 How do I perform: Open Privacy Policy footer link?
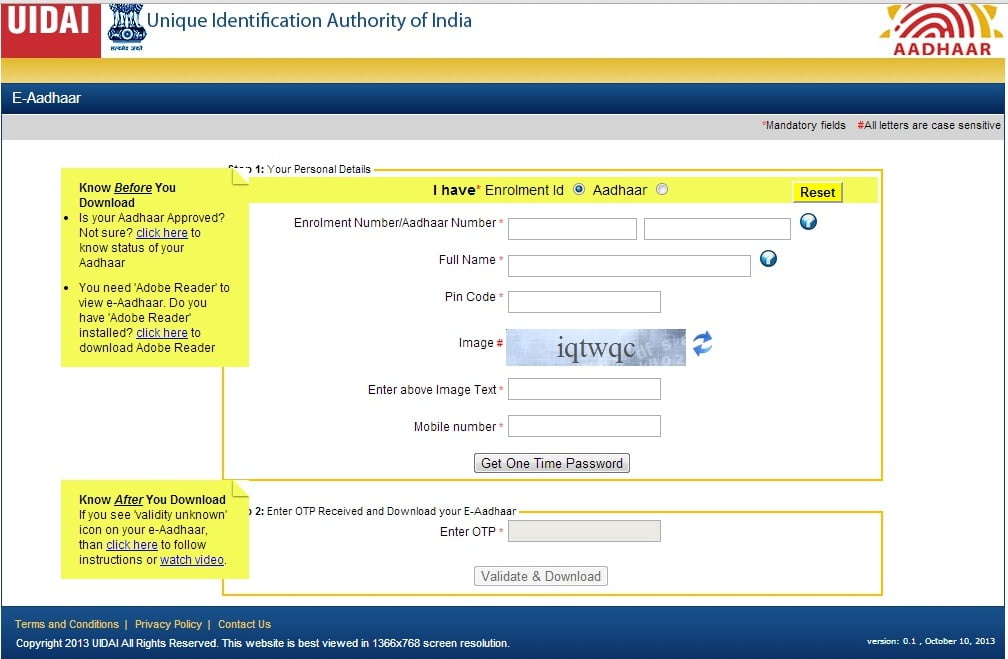pyautogui.click(x=168, y=624)
